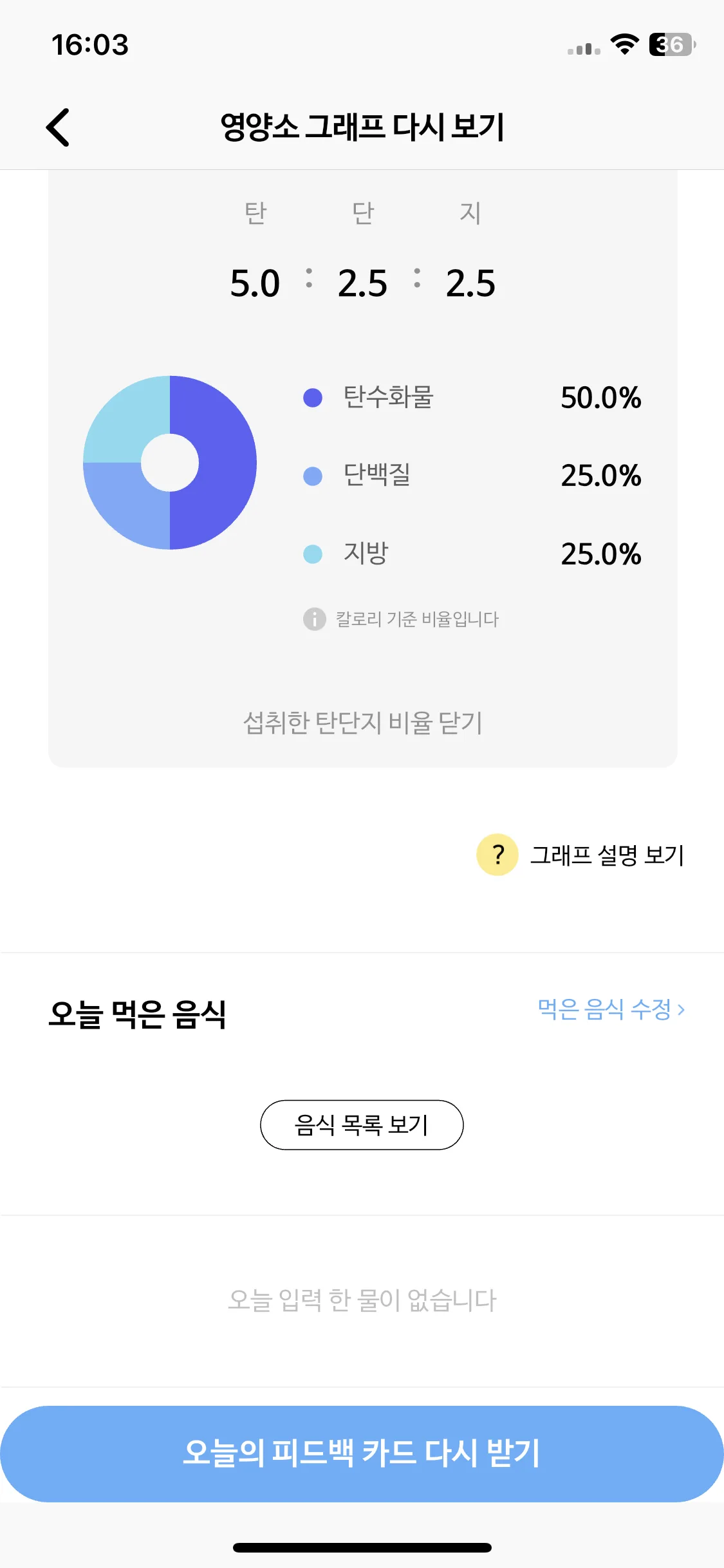Show the list via 음식 목록 보기
The image size is (724, 1568).
(362, 1125)
